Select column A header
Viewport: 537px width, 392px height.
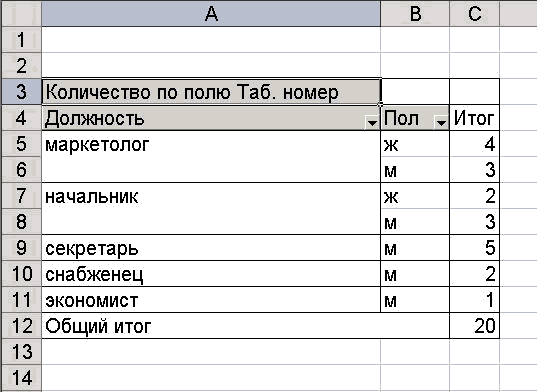pyautogui.click(x=211, y=14)
